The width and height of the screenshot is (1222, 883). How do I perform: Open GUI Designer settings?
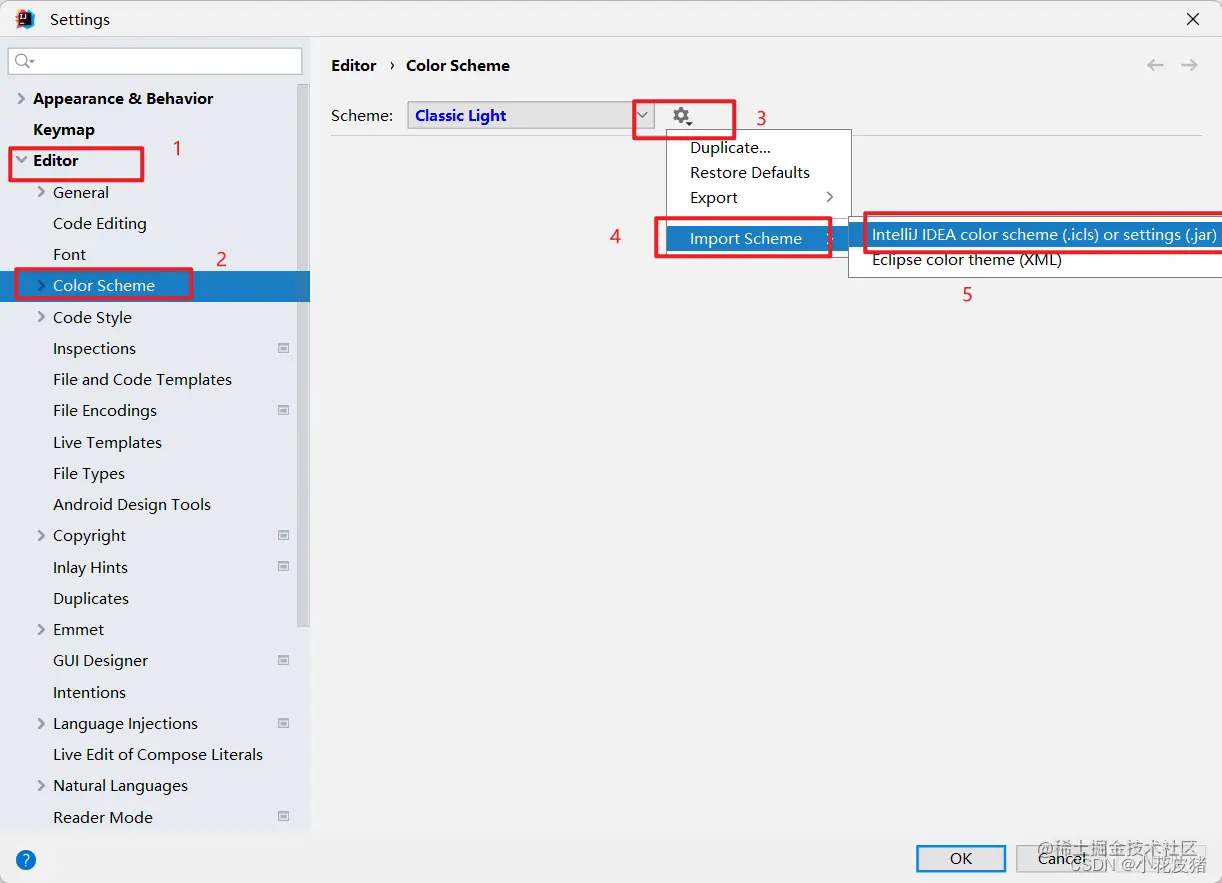(x=100, y=660)
